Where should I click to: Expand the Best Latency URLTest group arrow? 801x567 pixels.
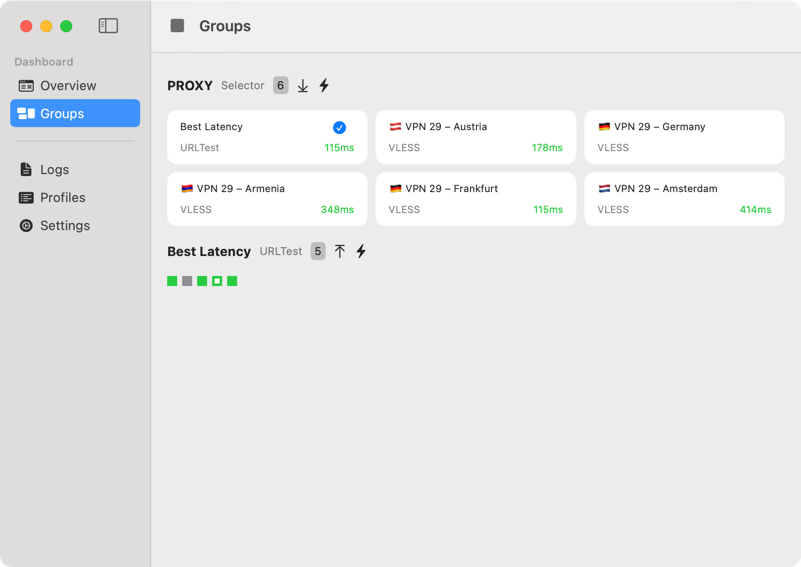[340, 252]
